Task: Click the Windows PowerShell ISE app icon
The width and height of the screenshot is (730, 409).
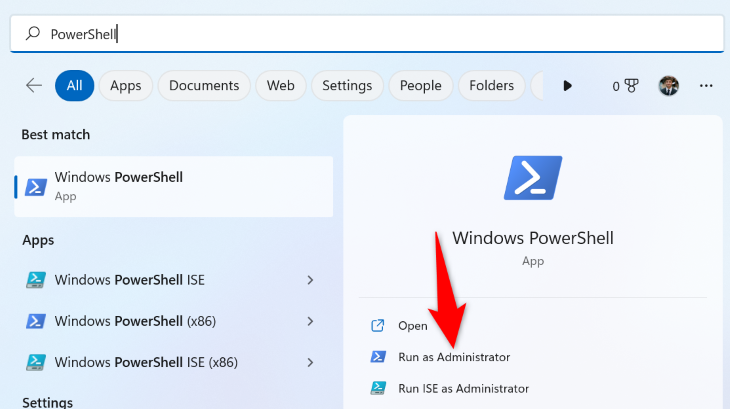Action: click(36, 280)
